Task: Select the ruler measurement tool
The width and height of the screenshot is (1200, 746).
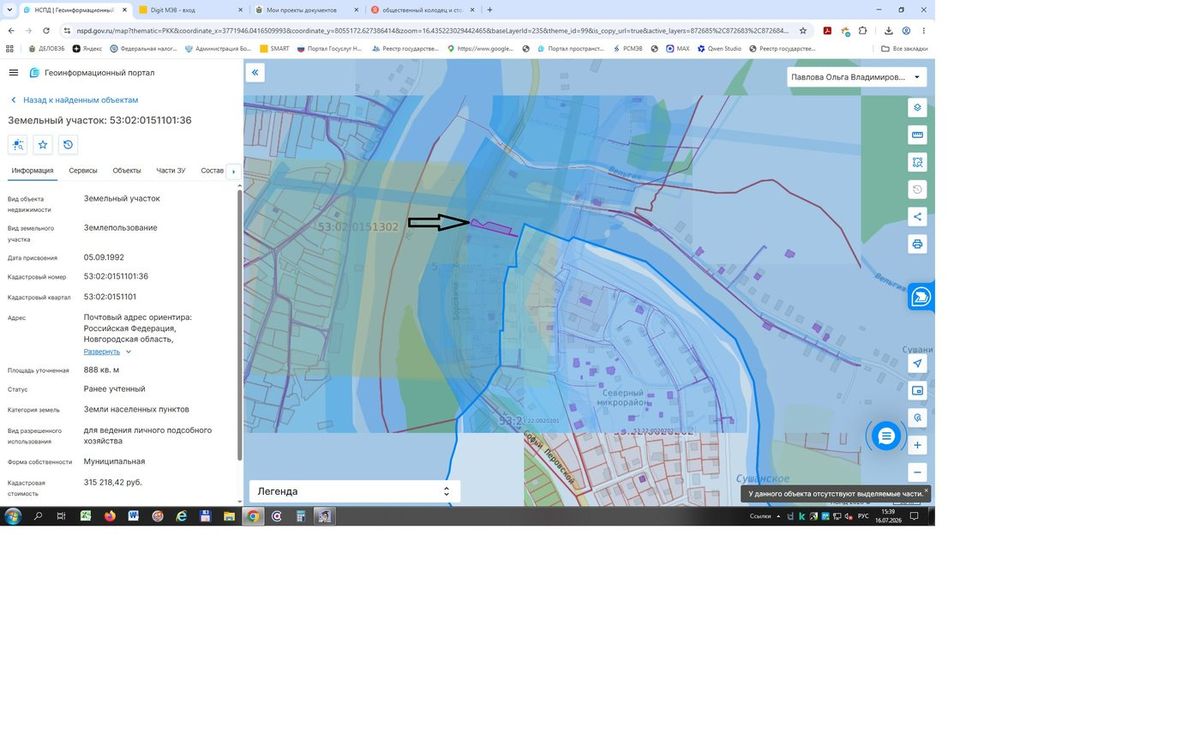Action: pyautogui.click(x=917, y=134)
